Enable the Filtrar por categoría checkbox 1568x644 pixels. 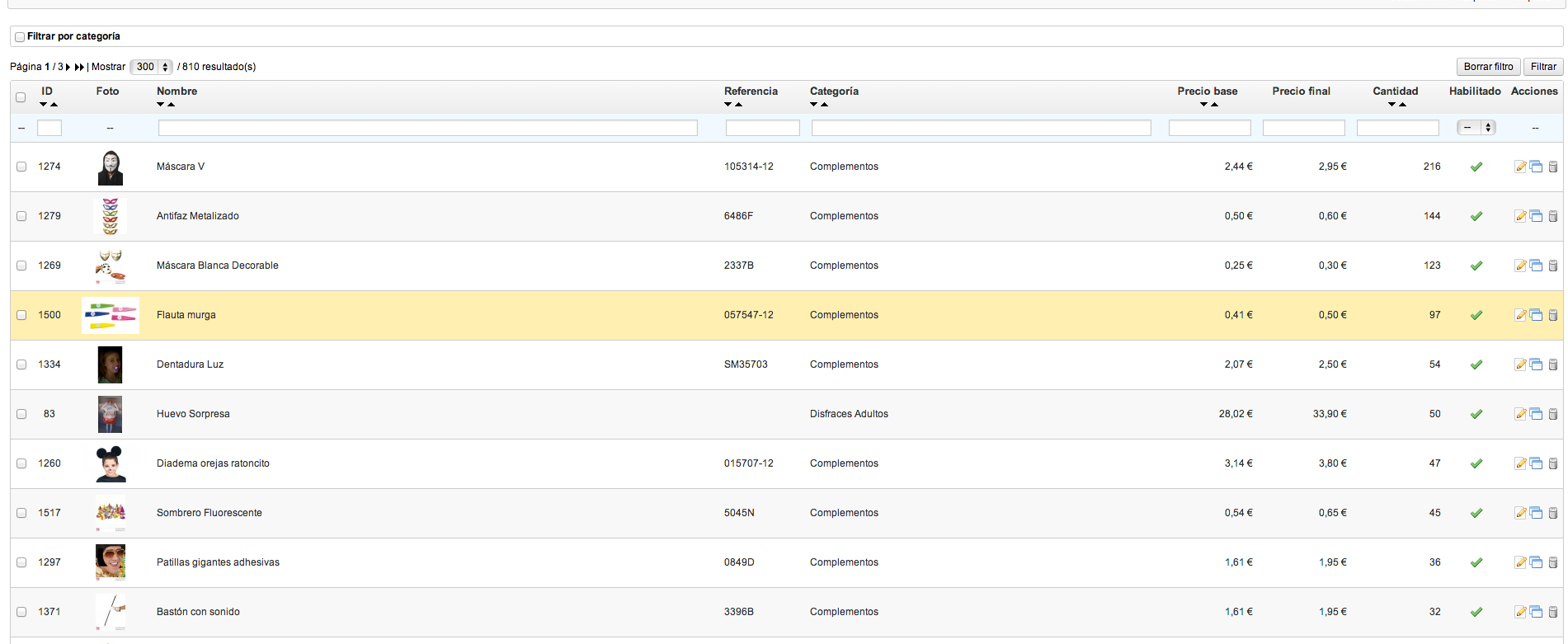(20, 37)
